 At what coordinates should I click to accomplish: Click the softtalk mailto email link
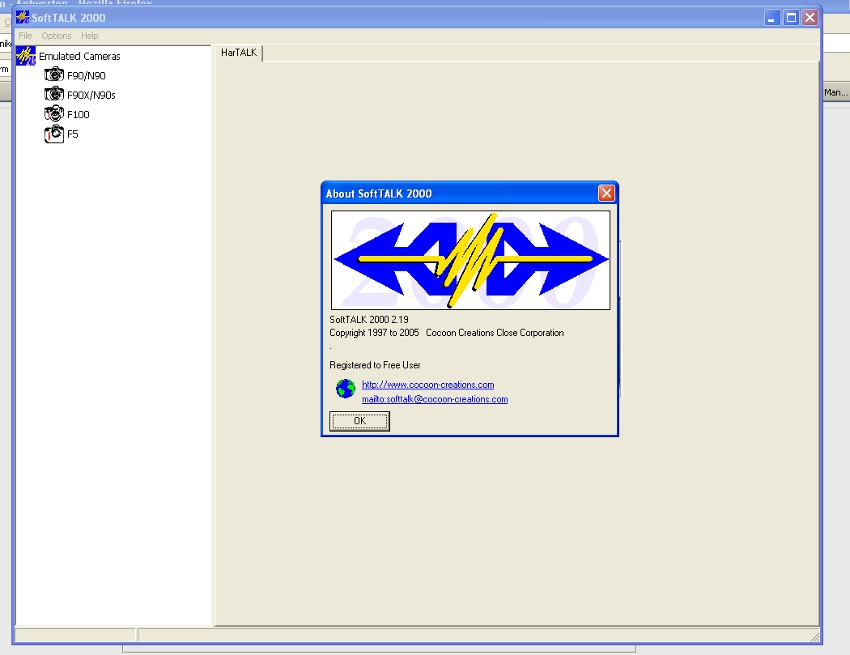pyautogui.click(x=435, y=399)
